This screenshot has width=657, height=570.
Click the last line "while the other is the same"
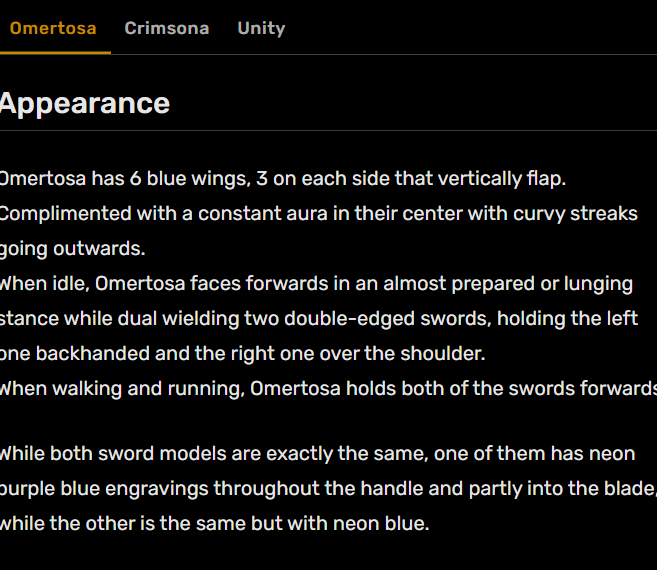click(x=214, y=523)
